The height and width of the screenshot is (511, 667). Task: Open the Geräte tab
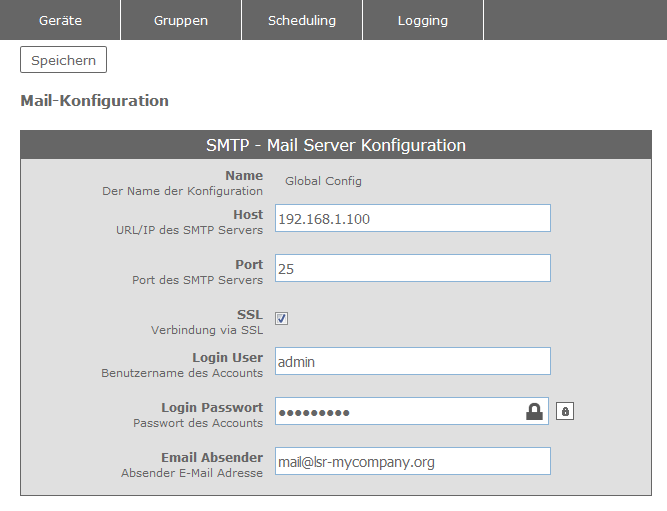60,20
